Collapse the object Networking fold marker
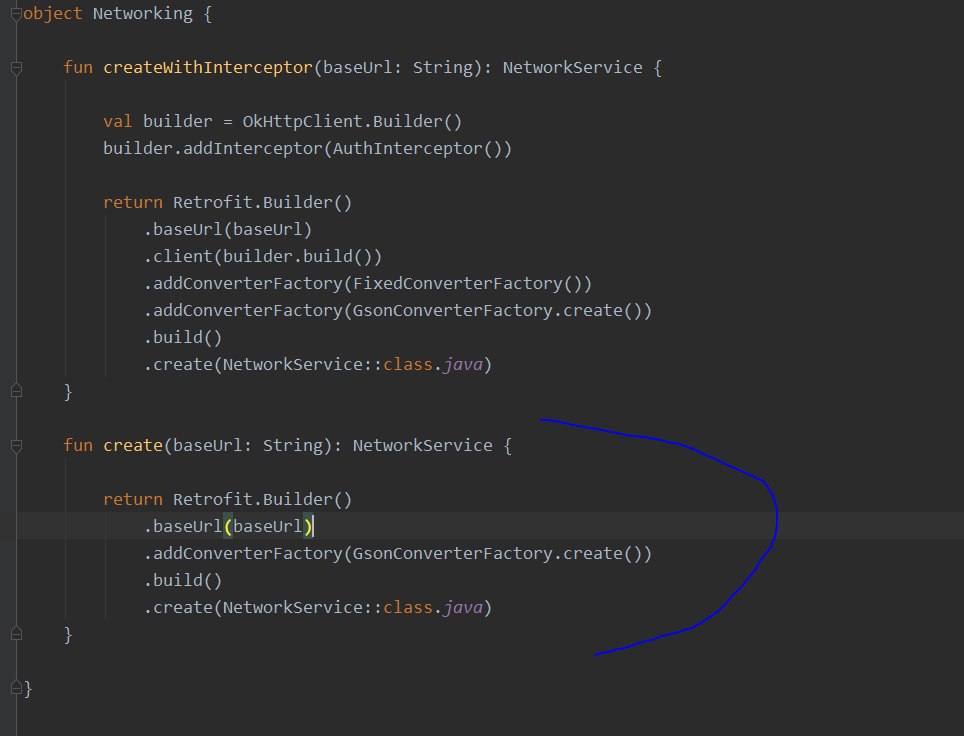Viewport: 964px width, 736px height. (17, 14)
